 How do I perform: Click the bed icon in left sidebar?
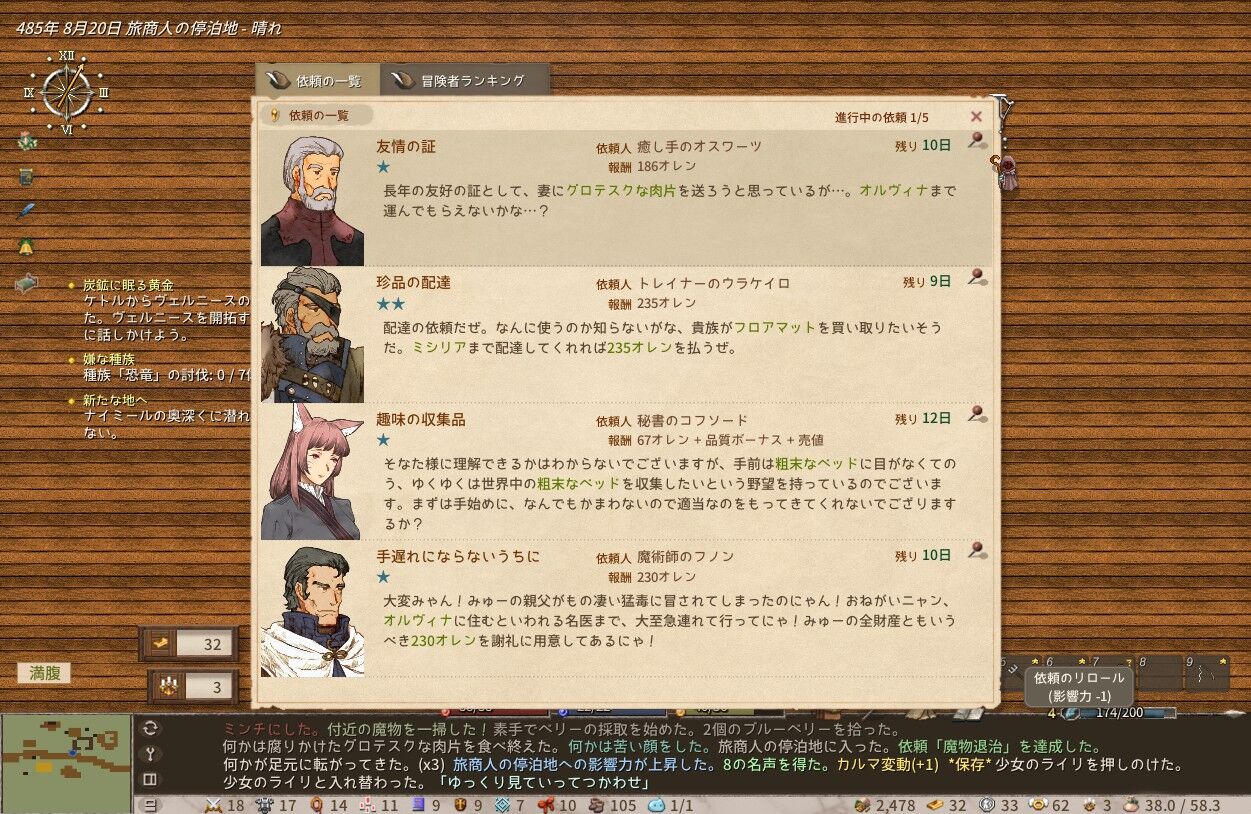[x=26, y=284]
